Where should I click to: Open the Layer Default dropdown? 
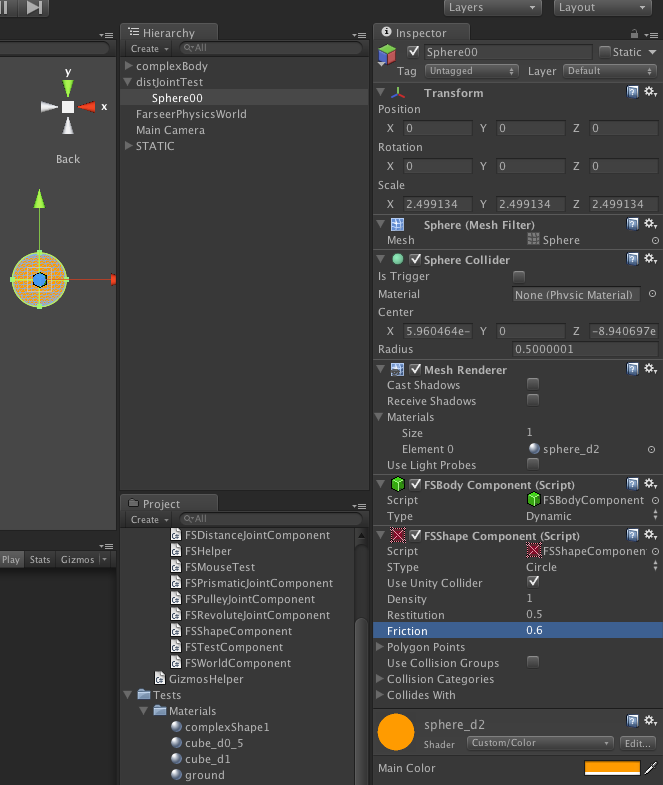click(609, 71)
